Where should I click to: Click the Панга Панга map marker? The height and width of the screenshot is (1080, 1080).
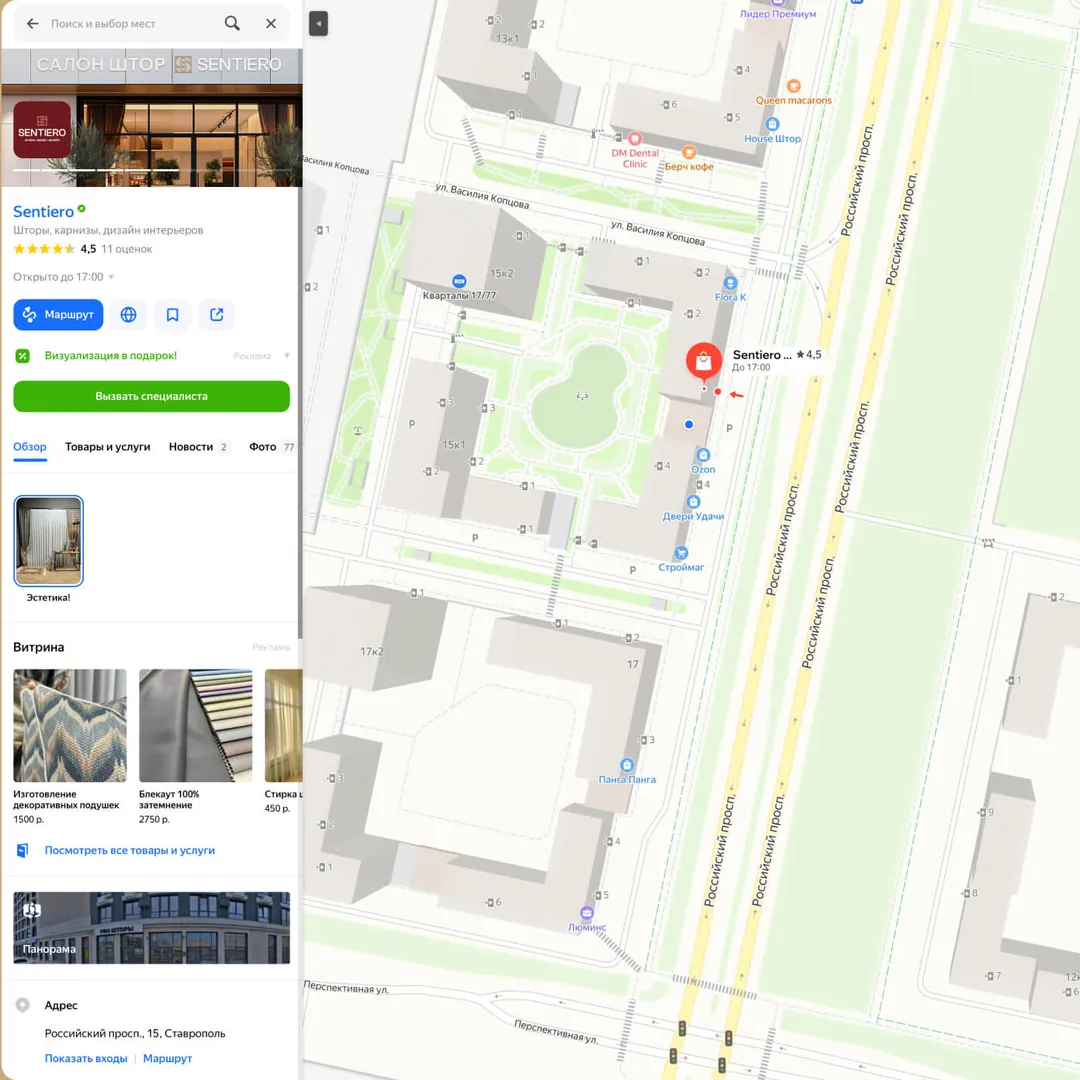[627, 765]
